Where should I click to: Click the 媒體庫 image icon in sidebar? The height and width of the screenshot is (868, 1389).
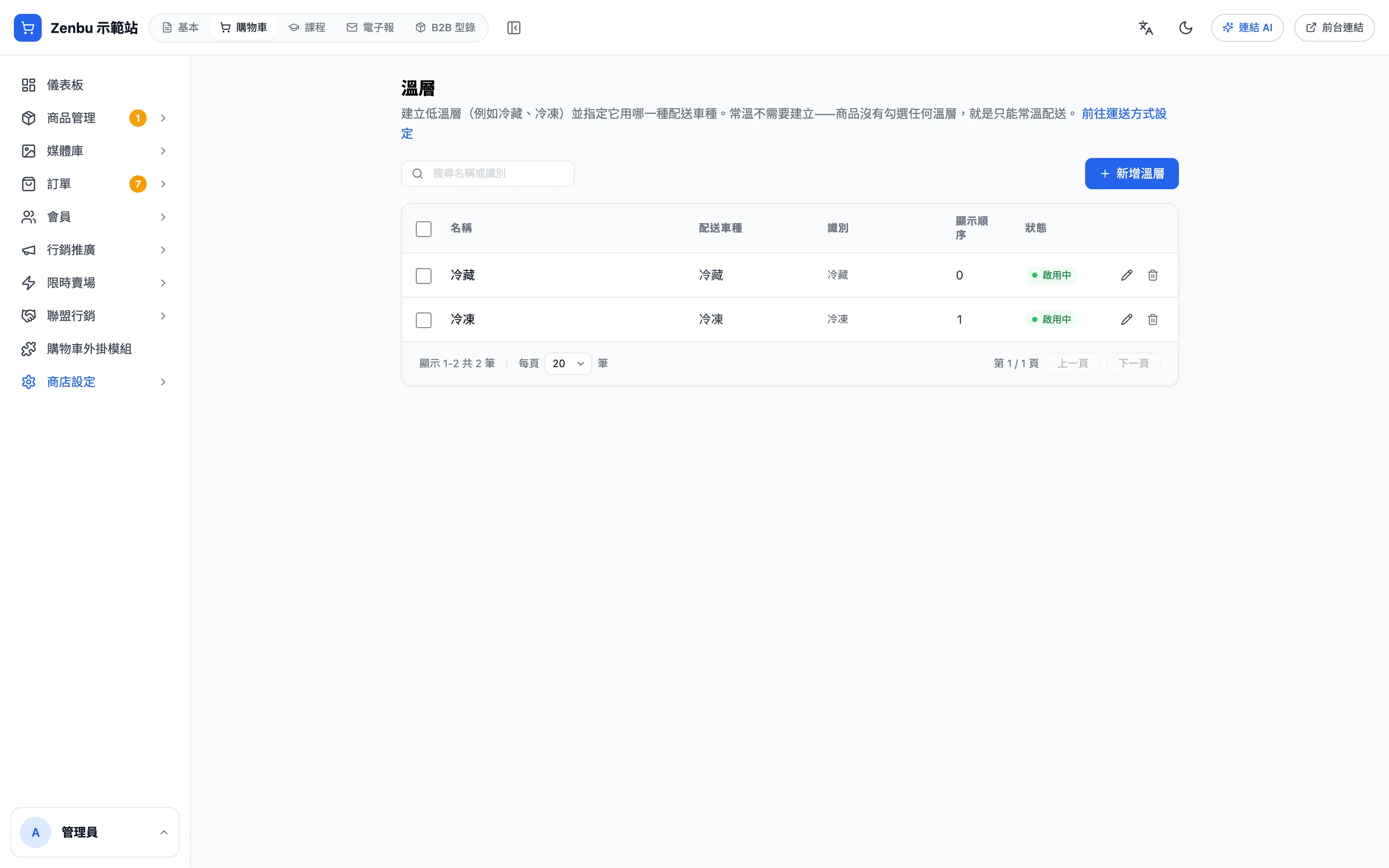(x=29, y=151)
